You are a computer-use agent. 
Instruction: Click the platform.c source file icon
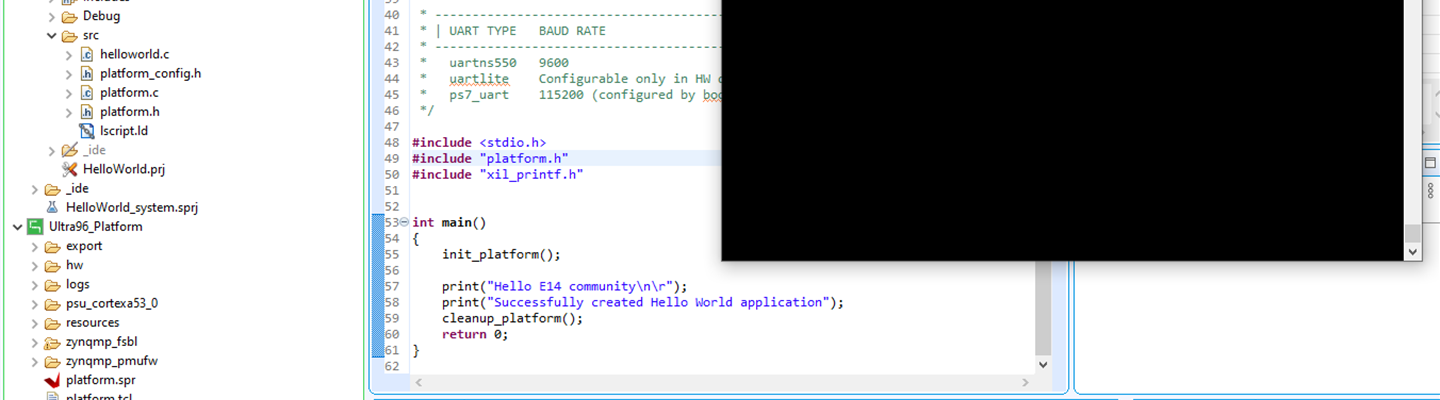(x=86, y=92)
